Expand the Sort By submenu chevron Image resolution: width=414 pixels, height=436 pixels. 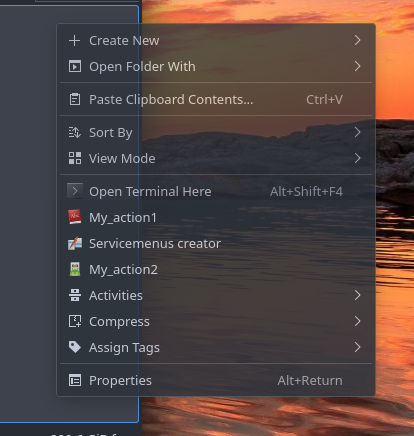pos(357,132)
